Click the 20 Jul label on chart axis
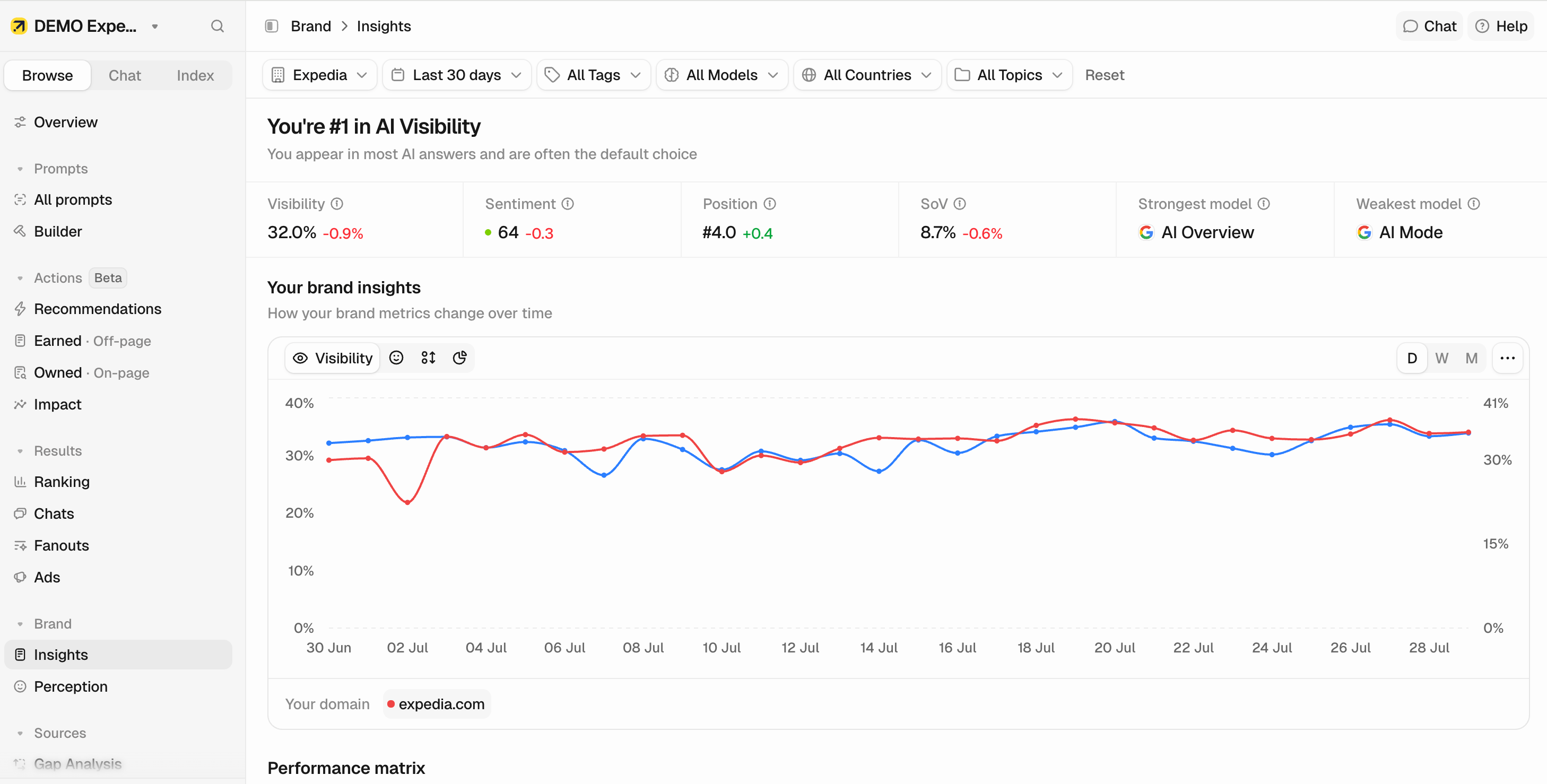The height and width of the screenshot is (784, 1547). (1115, 648)
